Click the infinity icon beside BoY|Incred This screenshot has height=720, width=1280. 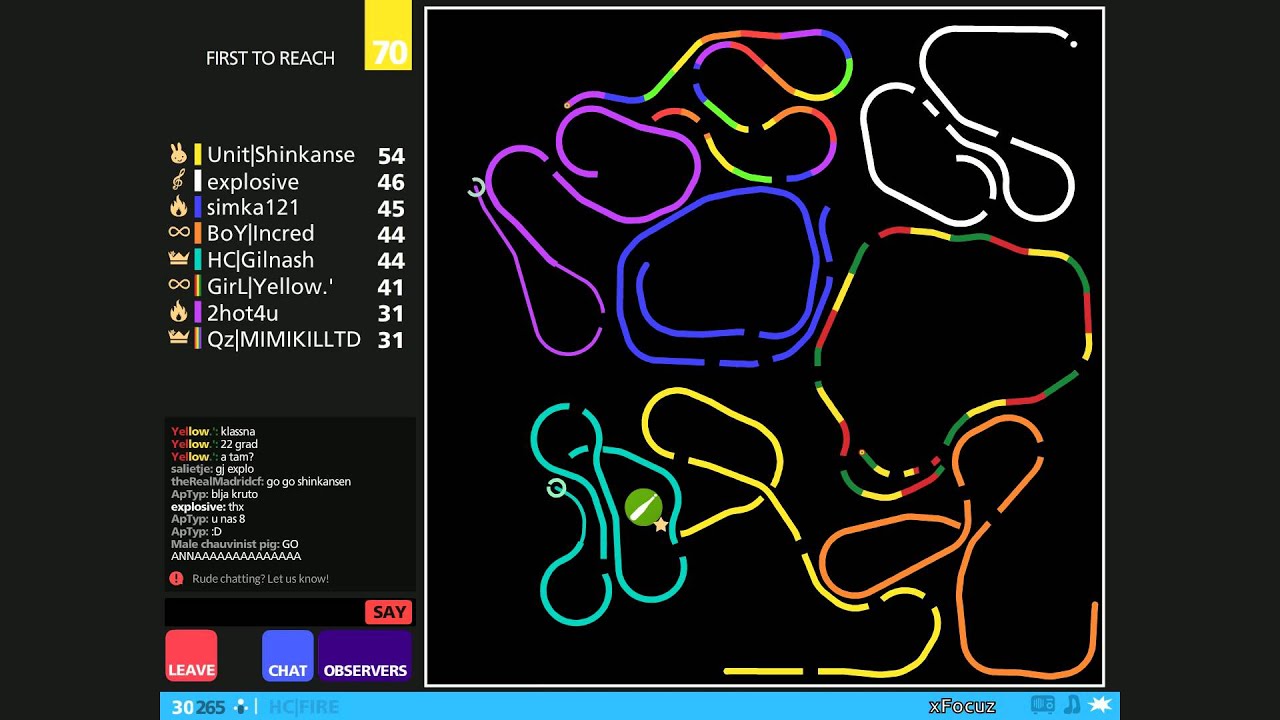pyautogui.click(x=178, y=233)
